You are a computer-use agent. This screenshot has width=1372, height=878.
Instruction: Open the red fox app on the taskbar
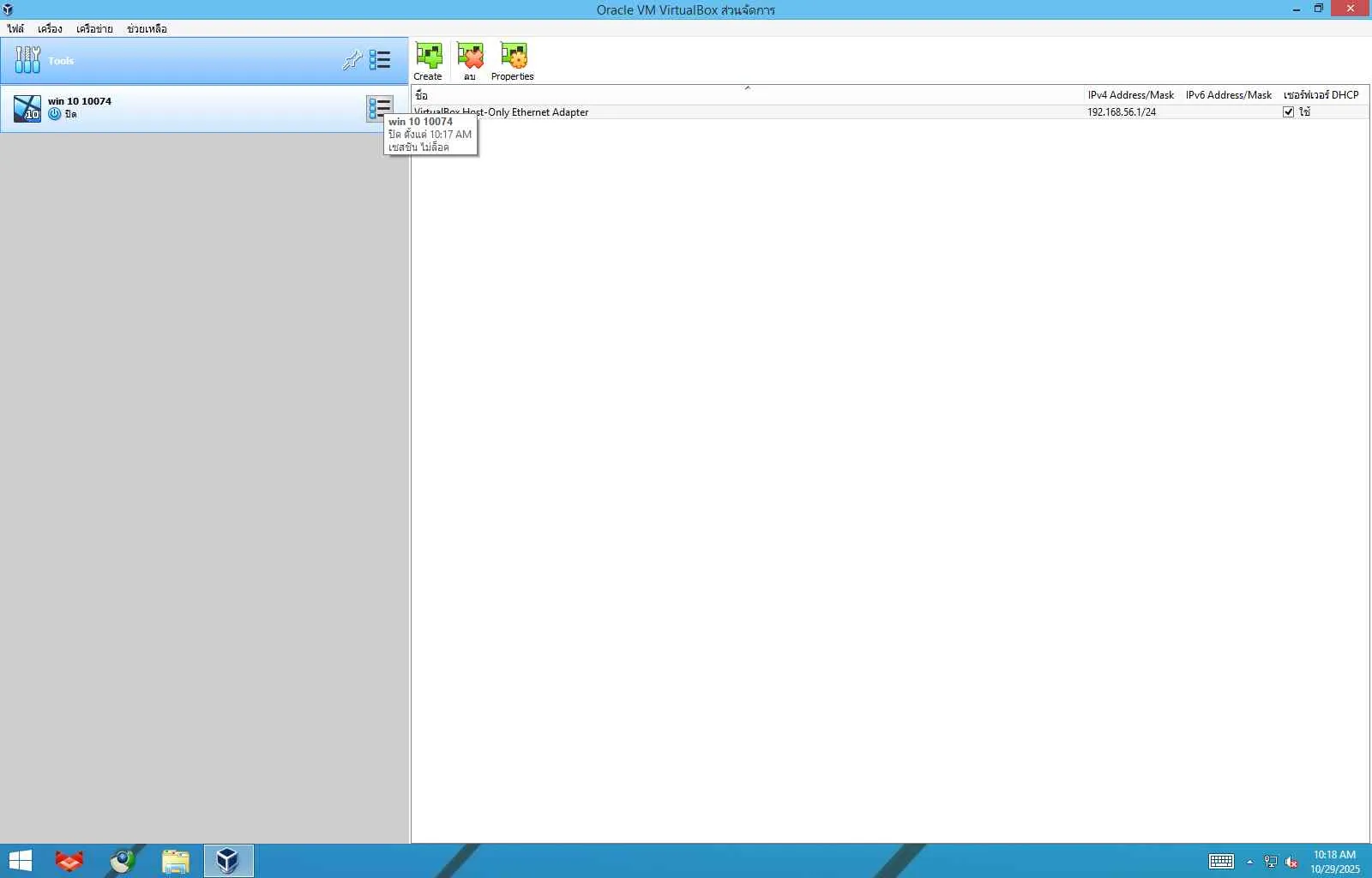tap(69, 861)
